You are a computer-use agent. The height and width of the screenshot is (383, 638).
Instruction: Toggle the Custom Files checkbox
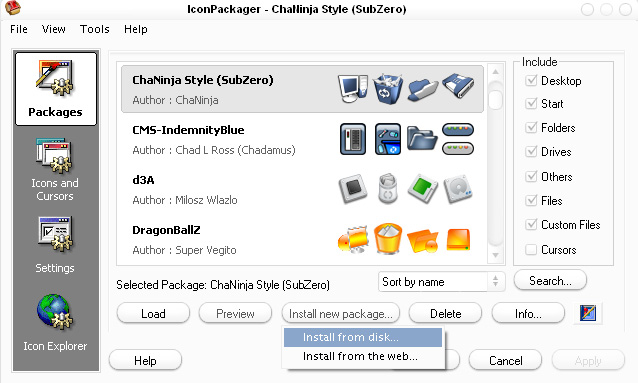click(x=531, y=224)
